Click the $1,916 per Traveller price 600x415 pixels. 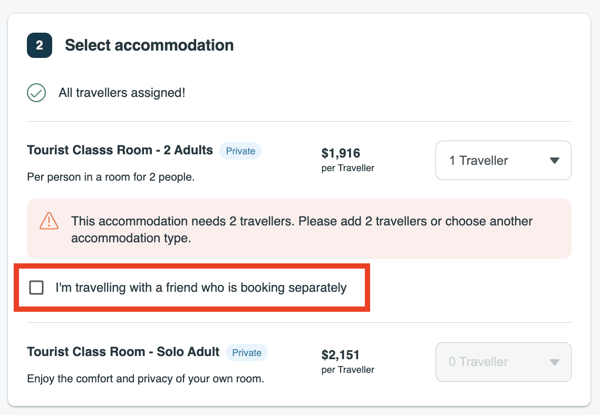tap(348, 160)
